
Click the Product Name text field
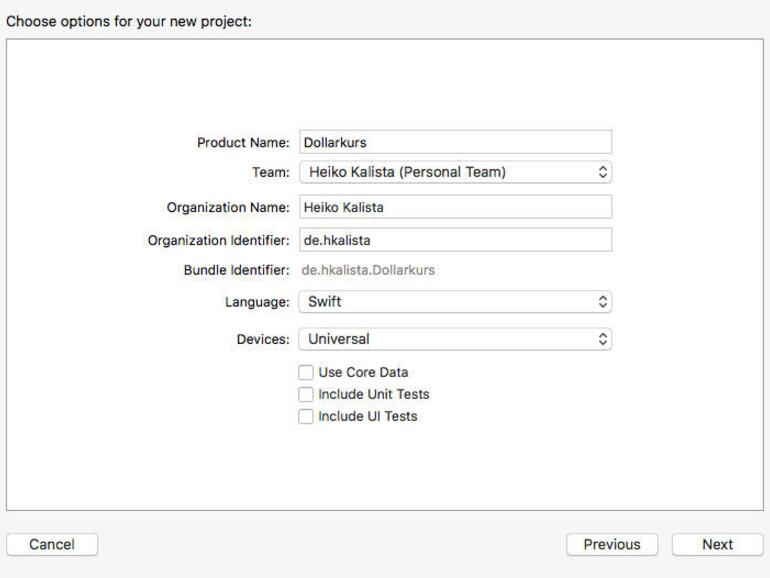pyautogui.click(x=455, y=142)
